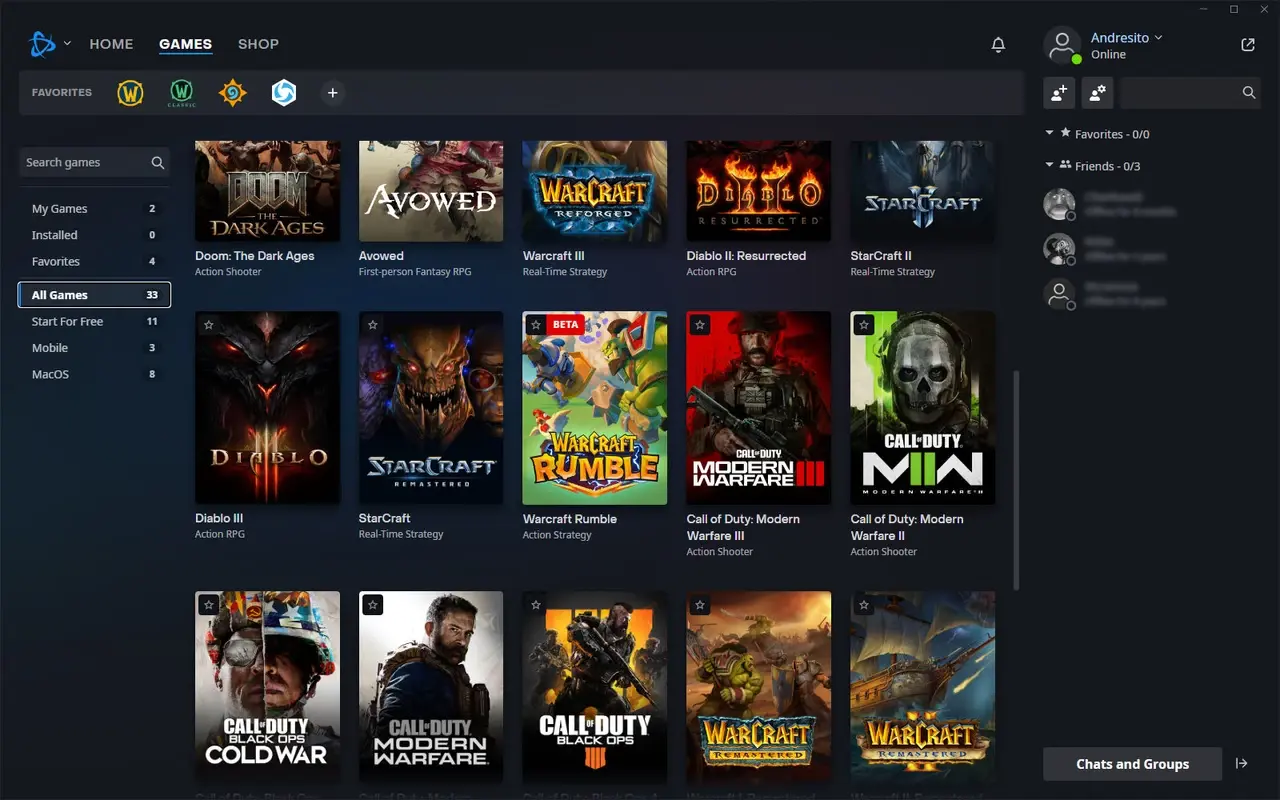Viewport: 1280px width, 800px height.
Task: Open Chats and Groups
Action: pyautogui.click(x=1132, y=763)
